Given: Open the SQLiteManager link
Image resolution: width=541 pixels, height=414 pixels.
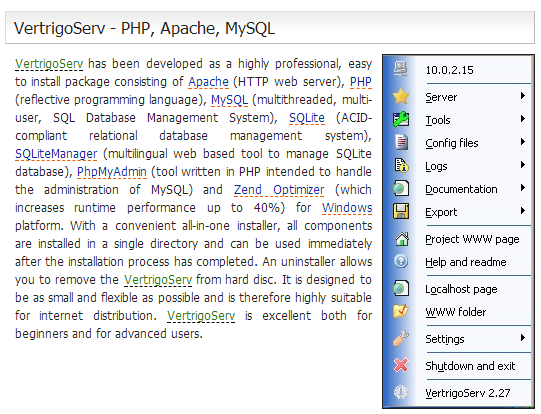Looking at the screenshot, I should (56, 154).
